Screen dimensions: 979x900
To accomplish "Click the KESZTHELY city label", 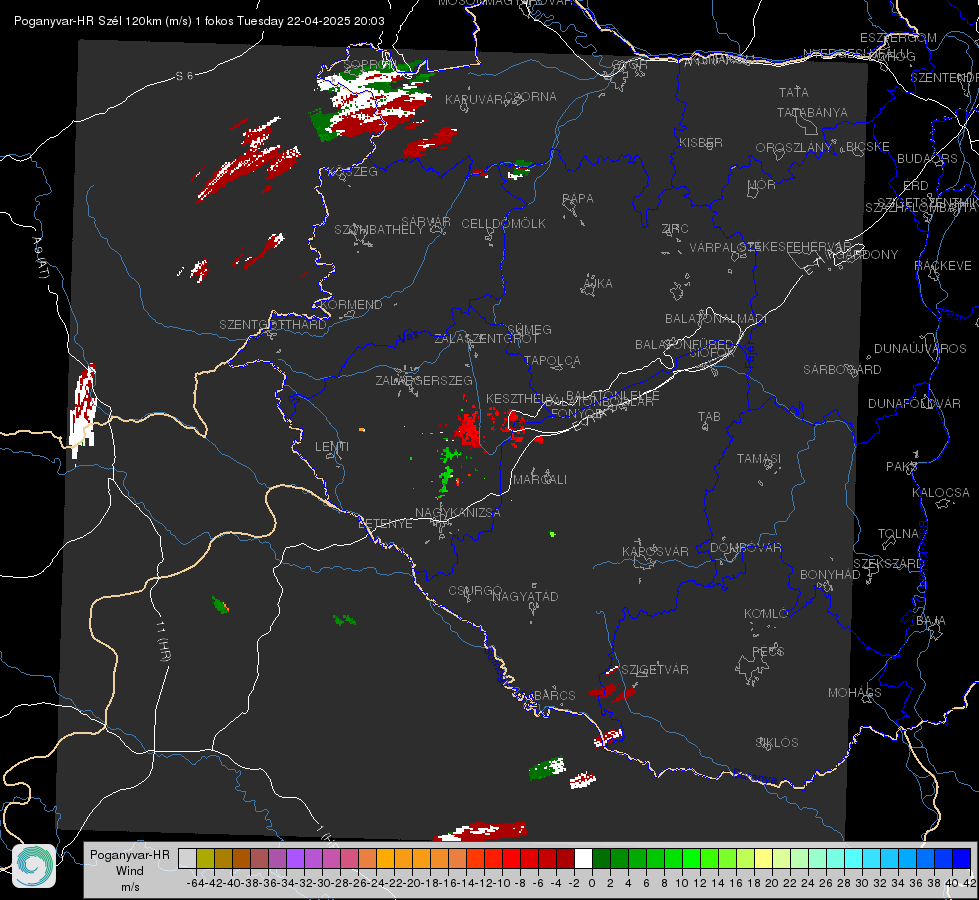I will coord(520,398).
